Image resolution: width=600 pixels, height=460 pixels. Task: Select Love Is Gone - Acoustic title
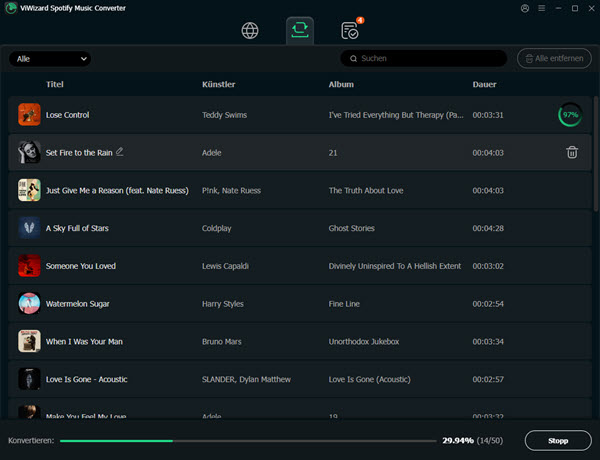[x=86, y=379]
